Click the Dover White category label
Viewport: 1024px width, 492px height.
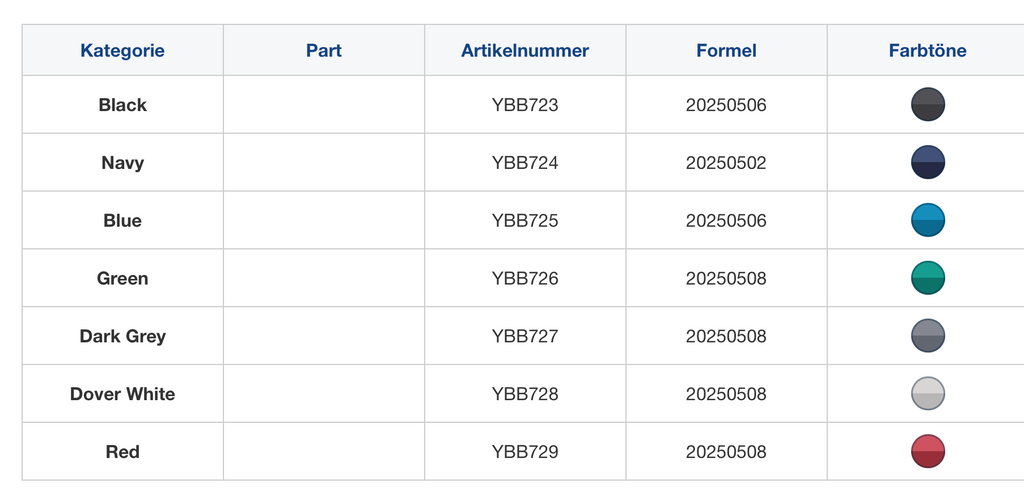click(x=123, y=394)
